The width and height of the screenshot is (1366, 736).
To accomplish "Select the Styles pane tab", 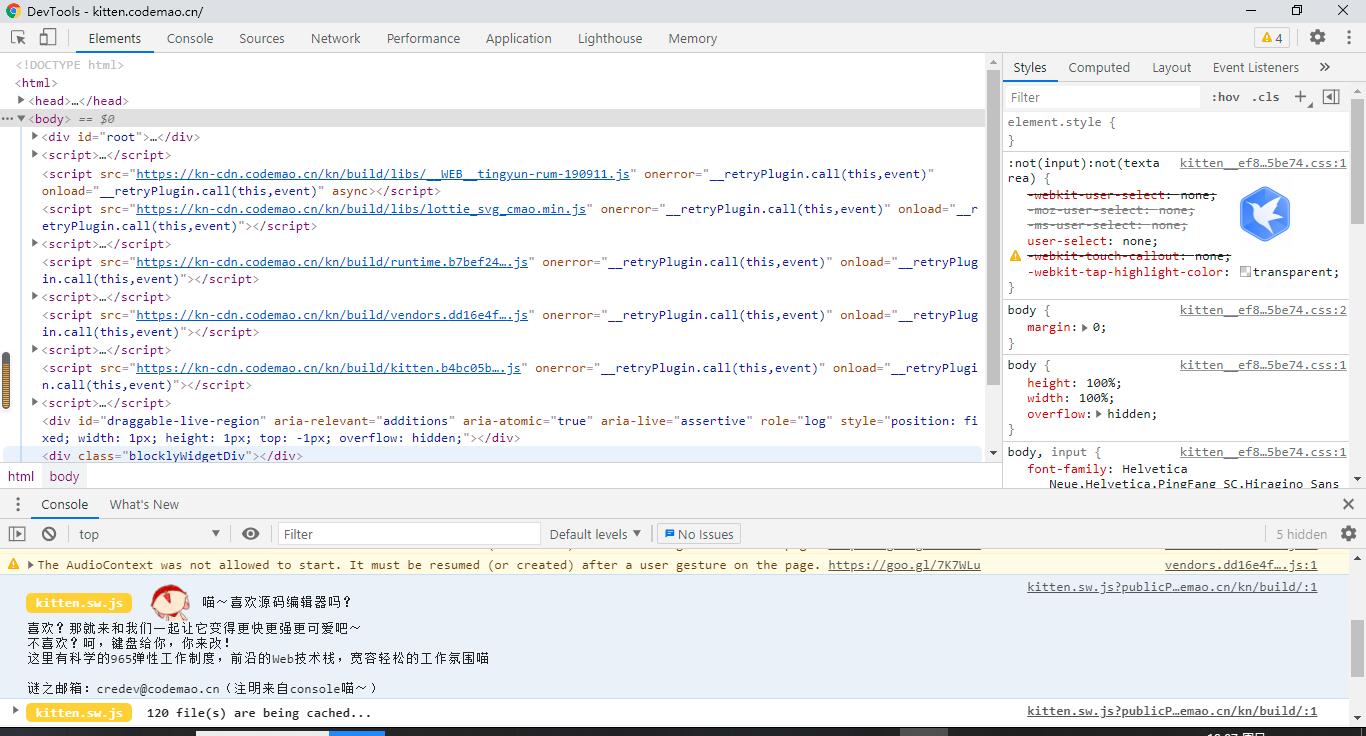I will coord(1030,67).
